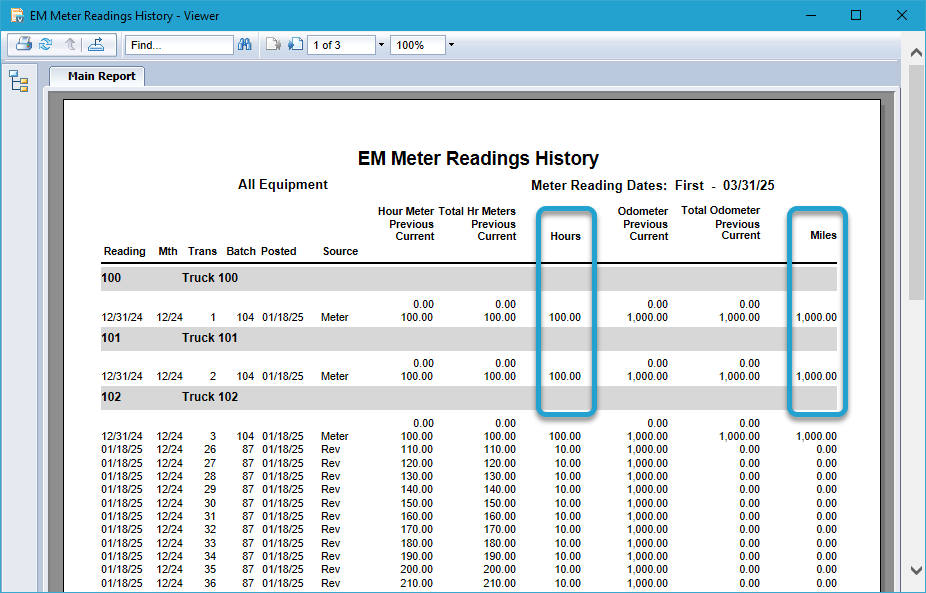Click the 'Mth' column header
Image resolution: width=926 pixels, height=593 pixels.
pos(168,251)
